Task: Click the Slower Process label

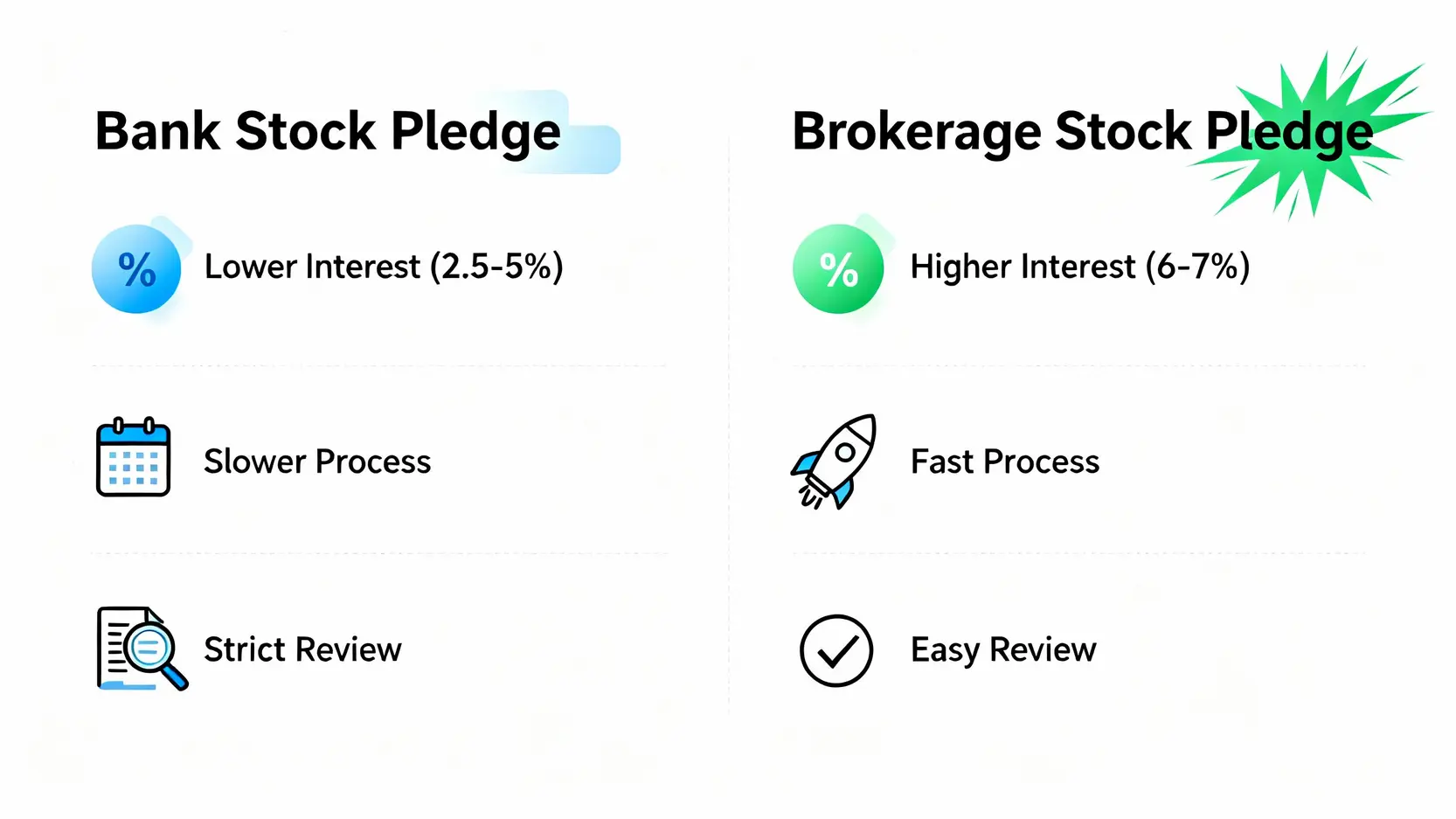Action: (x=317, y=462)
